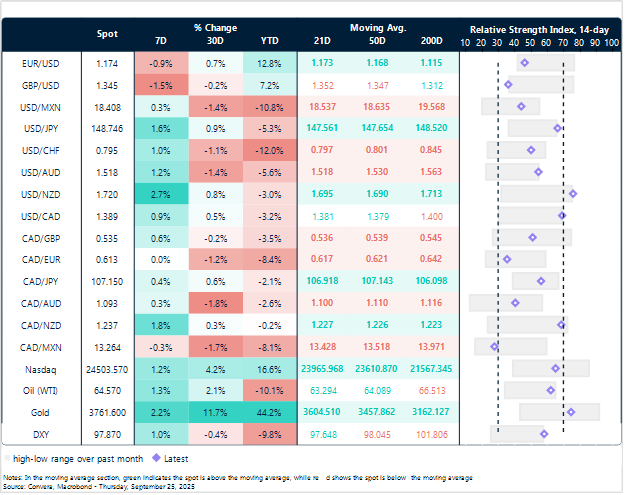Select the Gold row RSI diamond marker
This screenshot has width=625, height=495.
point(570,412)
